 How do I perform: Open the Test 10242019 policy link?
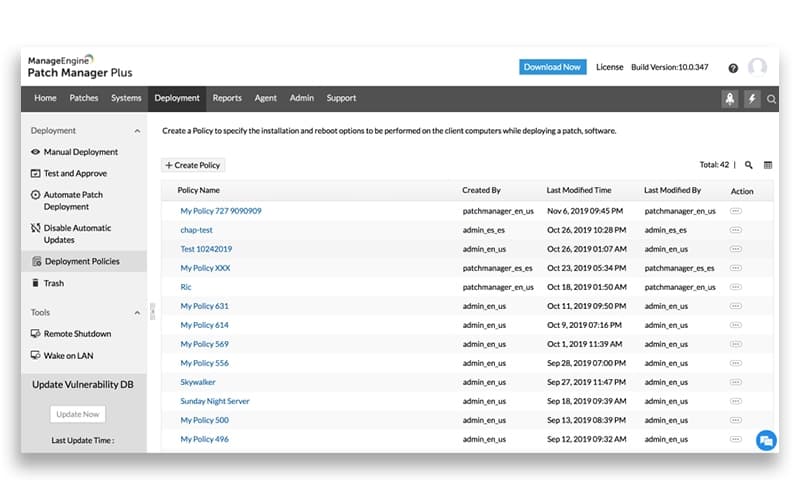coord(206,249)
